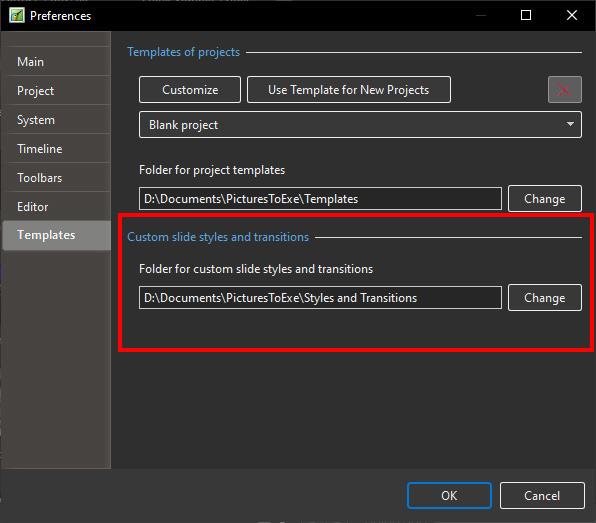
Task: Open the Blank project dropdown arrow
Action: tap(570, 124)
